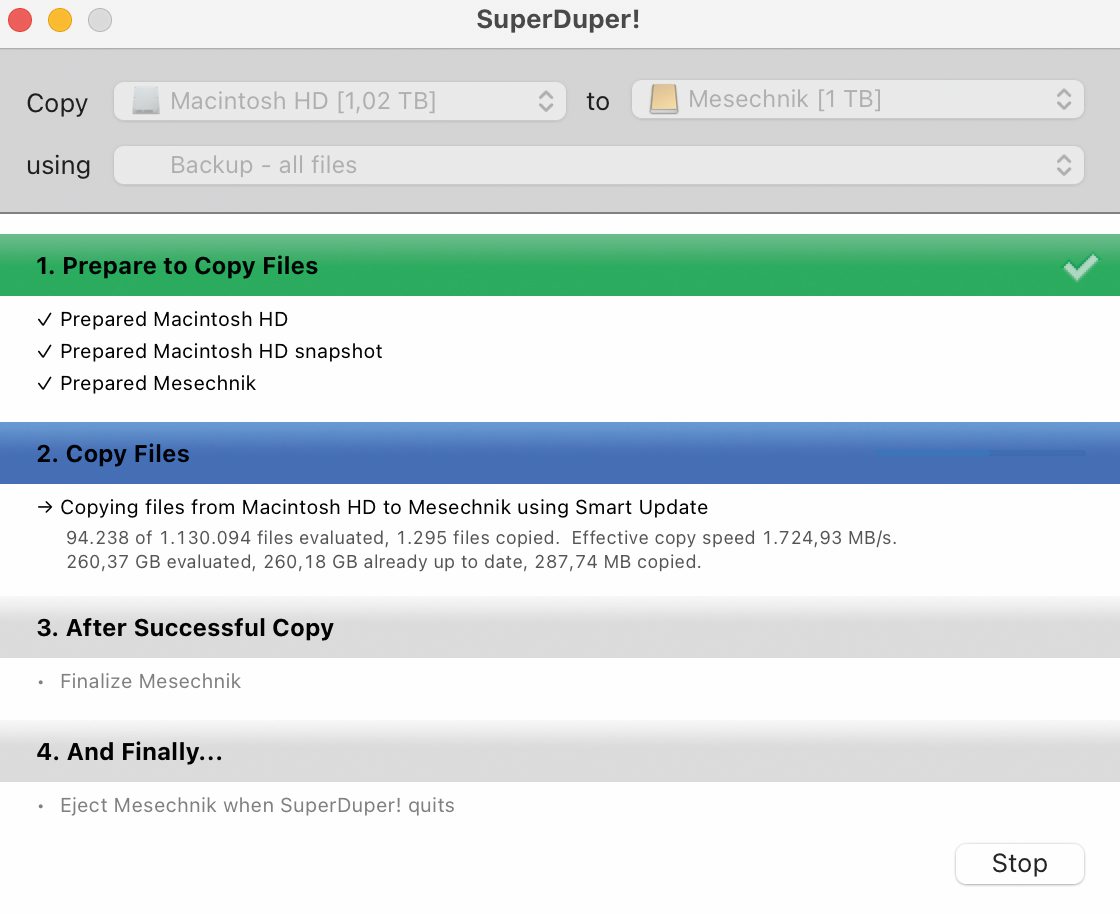Minimize the window with the yellow button

click(x=60, y=20)
